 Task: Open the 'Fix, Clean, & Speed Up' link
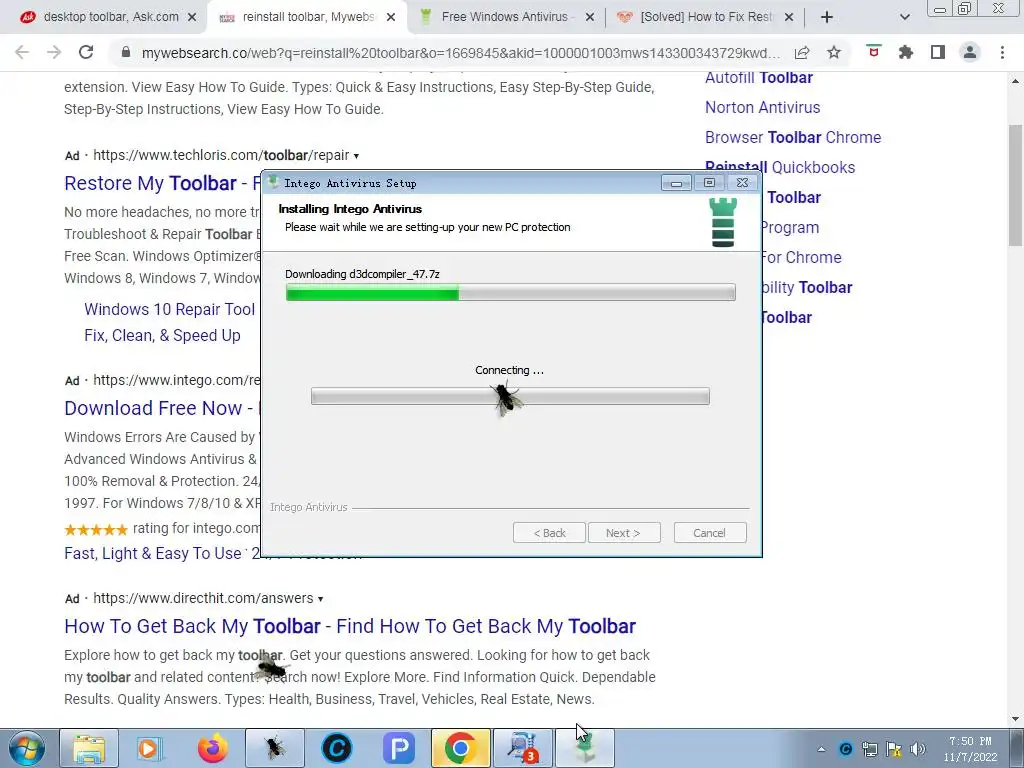coord(163,335)
